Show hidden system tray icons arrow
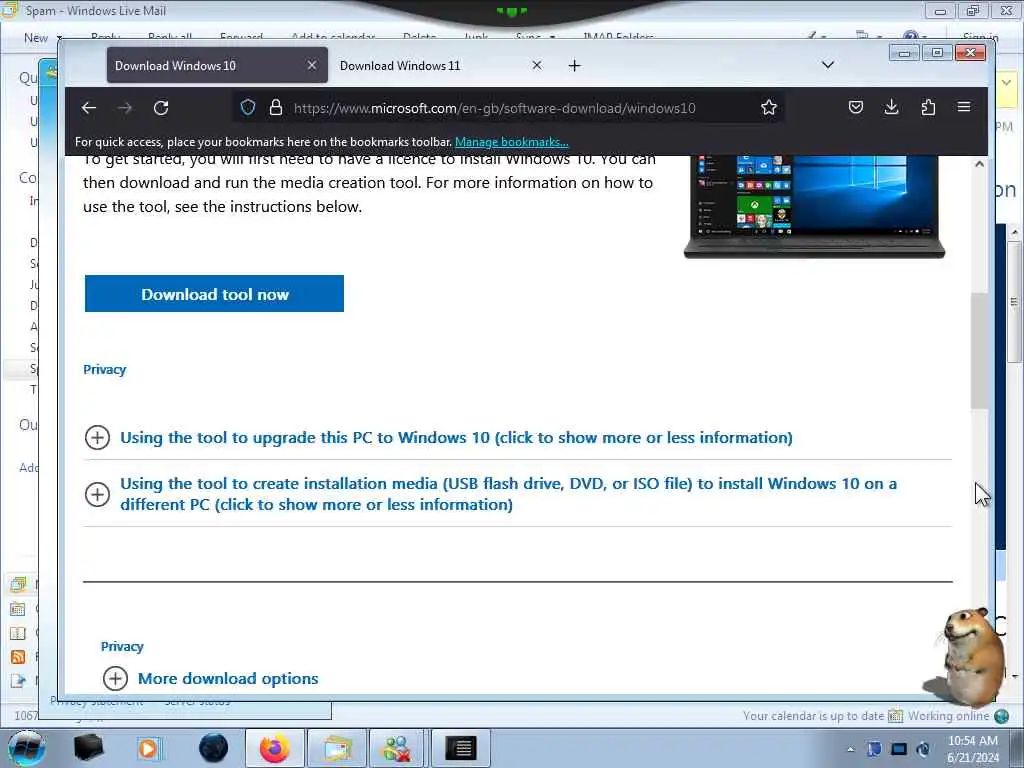Image resolution: width=1024 pixels, height=768 pixels. [x=850, y=749]
